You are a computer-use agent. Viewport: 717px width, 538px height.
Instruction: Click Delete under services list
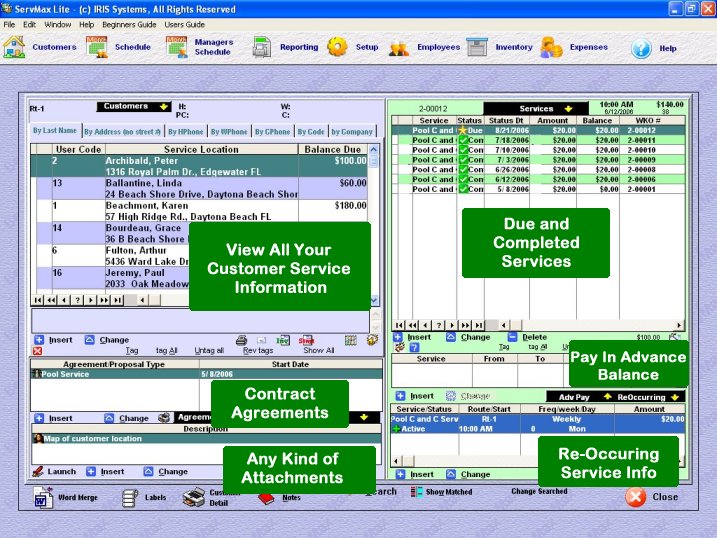(x=528, y=337)
